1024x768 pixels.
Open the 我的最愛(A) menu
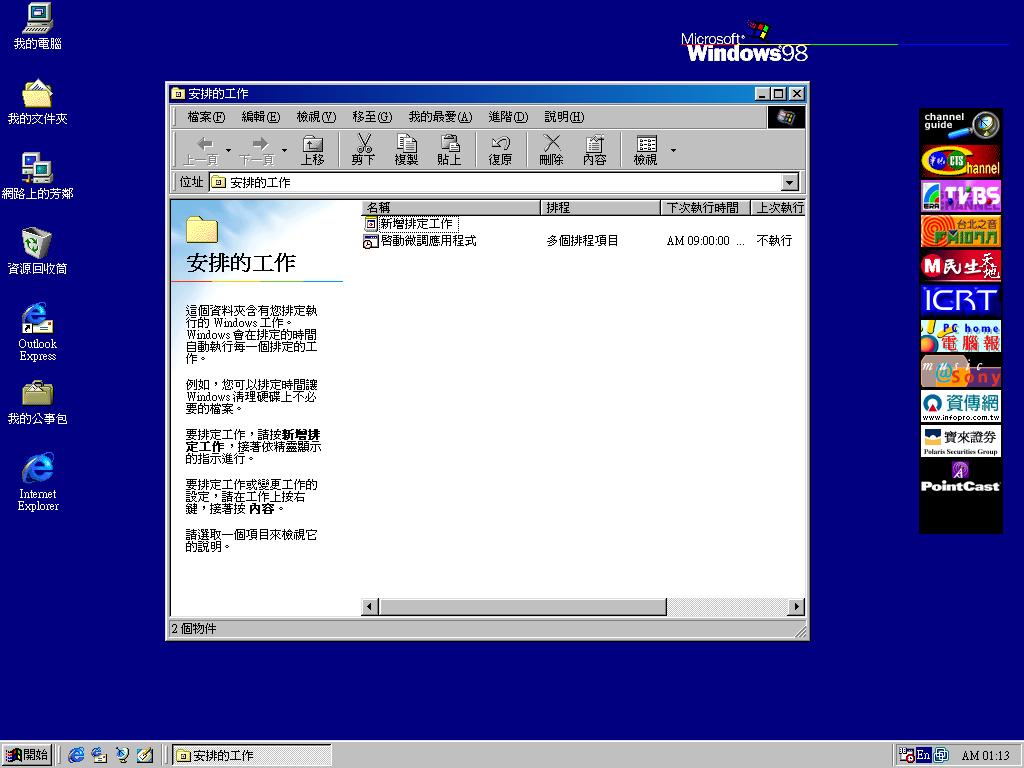(440, 117)
